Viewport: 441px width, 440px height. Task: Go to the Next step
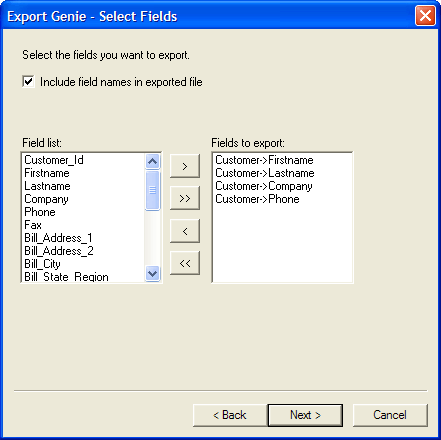click(x=305, y=415)
